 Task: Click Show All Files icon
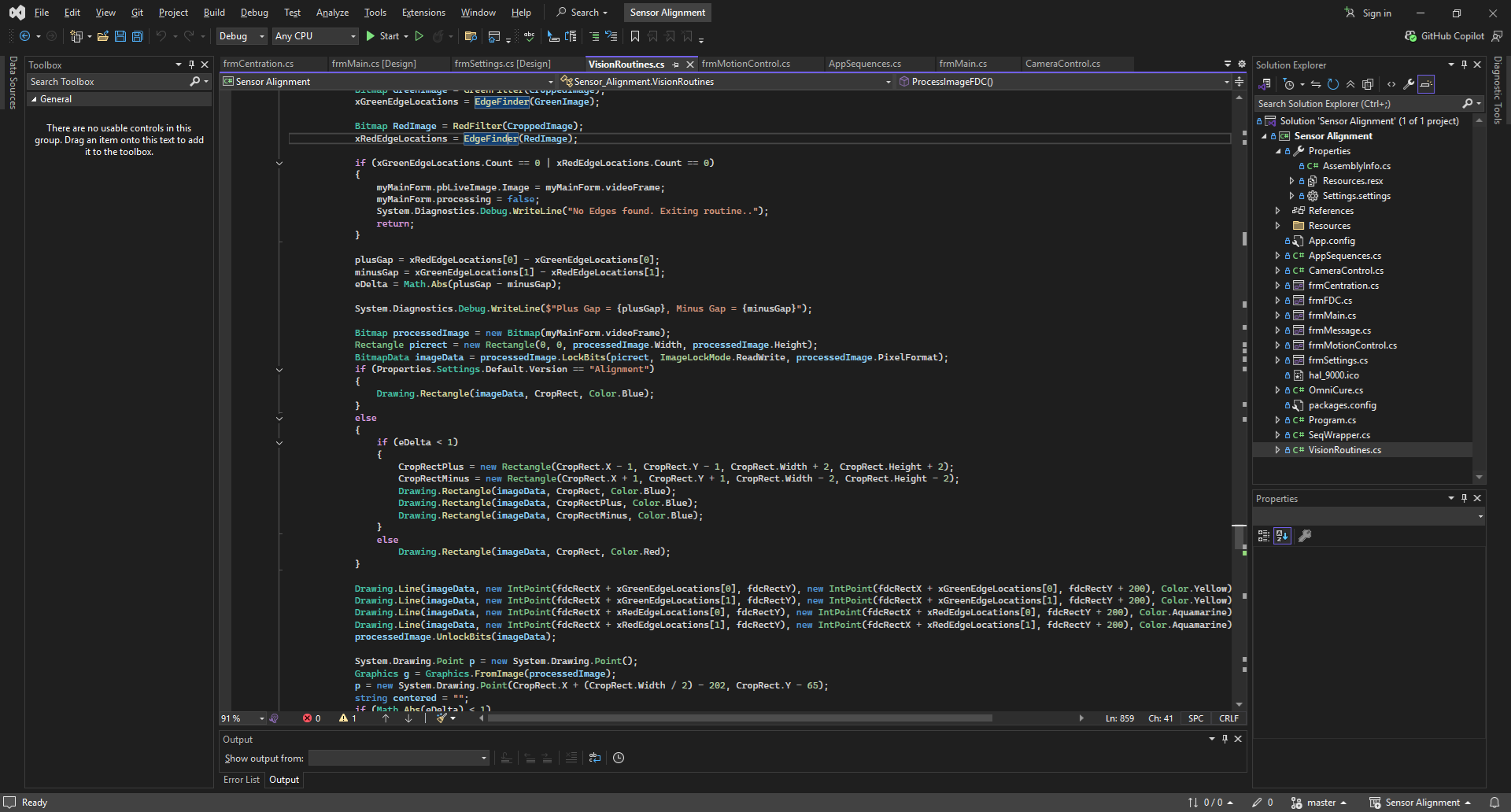tap(1368, 84)
